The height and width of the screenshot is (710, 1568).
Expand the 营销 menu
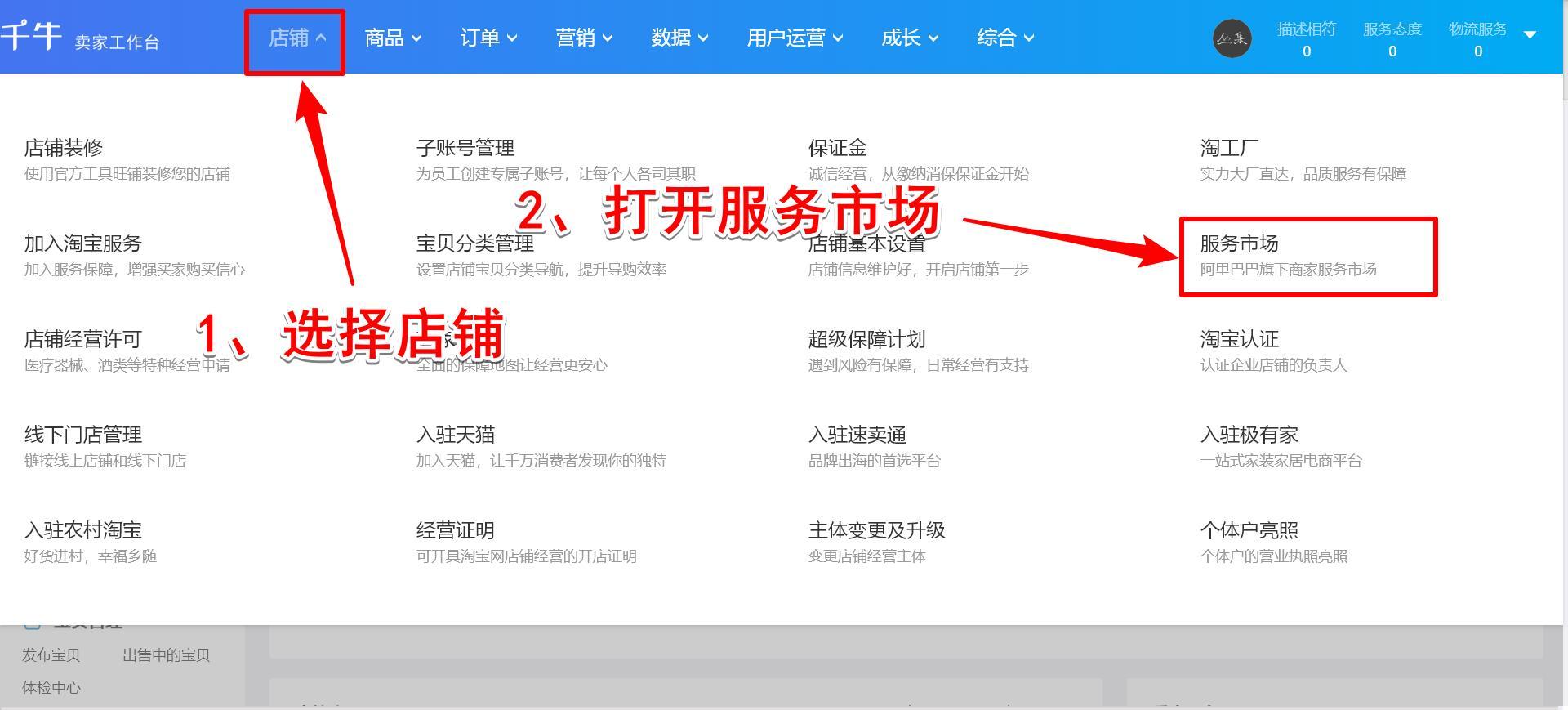click(584, 38)
